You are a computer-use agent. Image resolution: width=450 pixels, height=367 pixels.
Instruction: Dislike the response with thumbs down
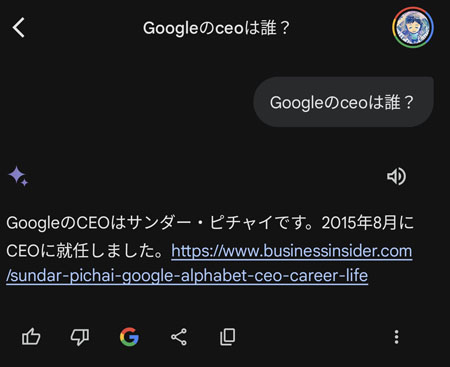click(x=80, y=337)
